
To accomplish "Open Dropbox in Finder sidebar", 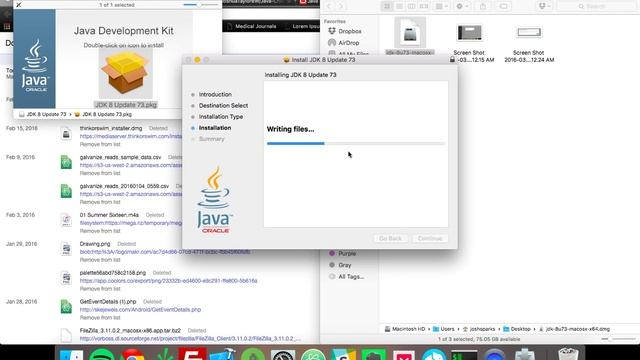I will click(x=345, y=31).
